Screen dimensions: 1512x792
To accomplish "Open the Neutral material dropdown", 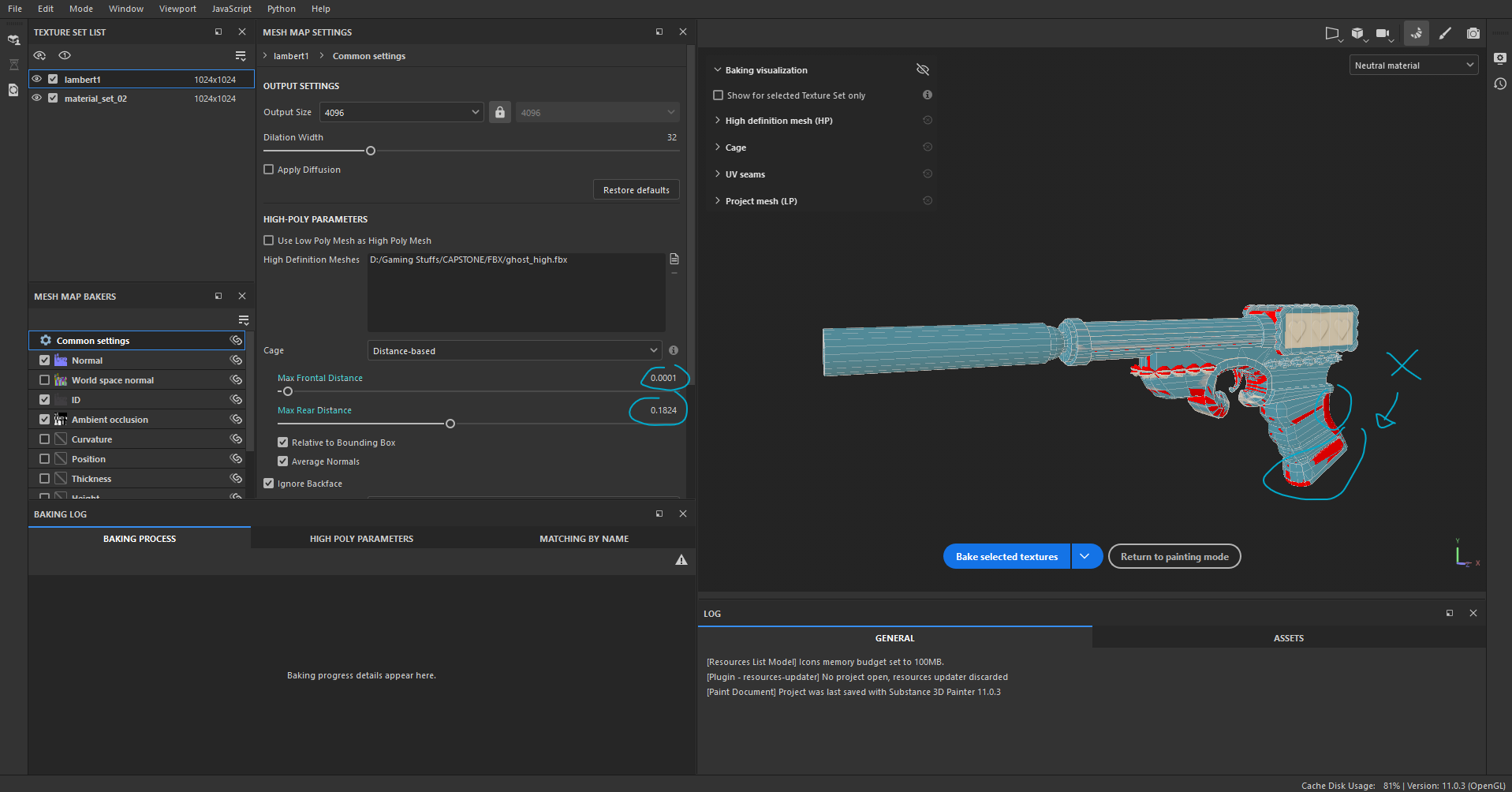I will click(1413, 65).
